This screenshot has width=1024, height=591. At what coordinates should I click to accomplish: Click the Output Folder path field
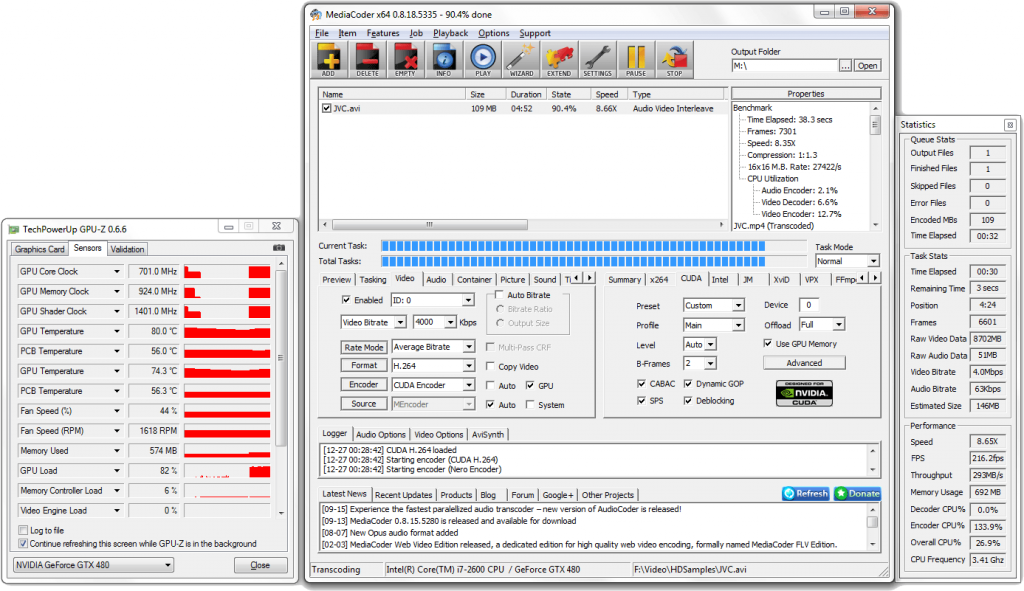pyautogui.click(x=784, y=65)
